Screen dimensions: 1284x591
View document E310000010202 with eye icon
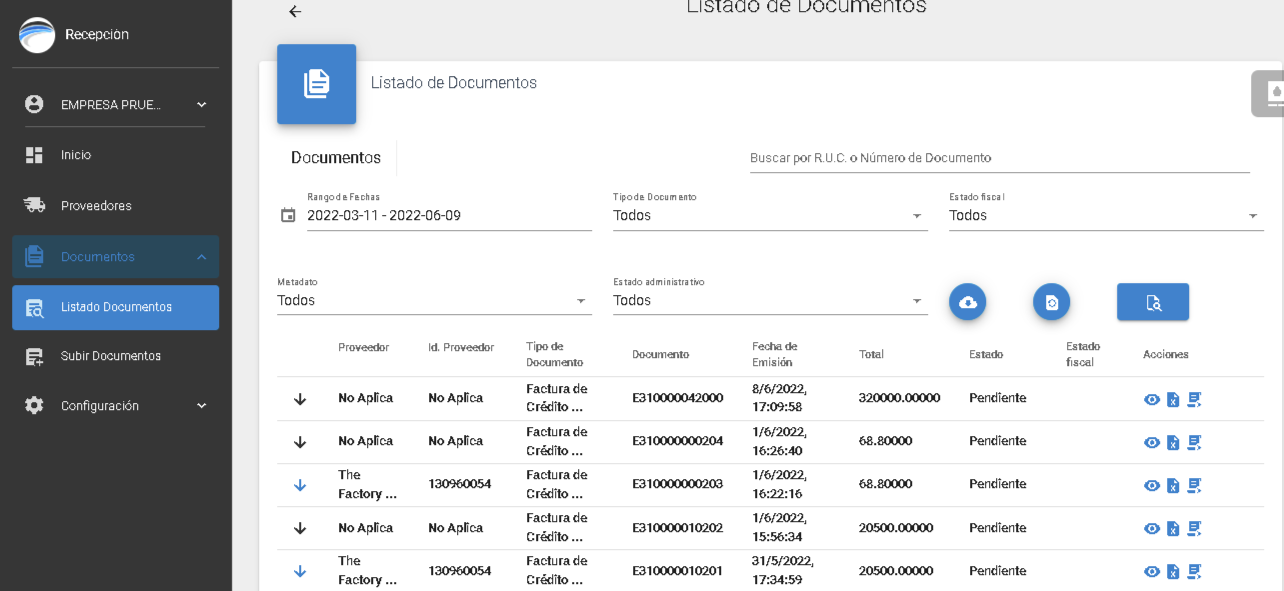pyautogui.click(x=1152, y=529)
